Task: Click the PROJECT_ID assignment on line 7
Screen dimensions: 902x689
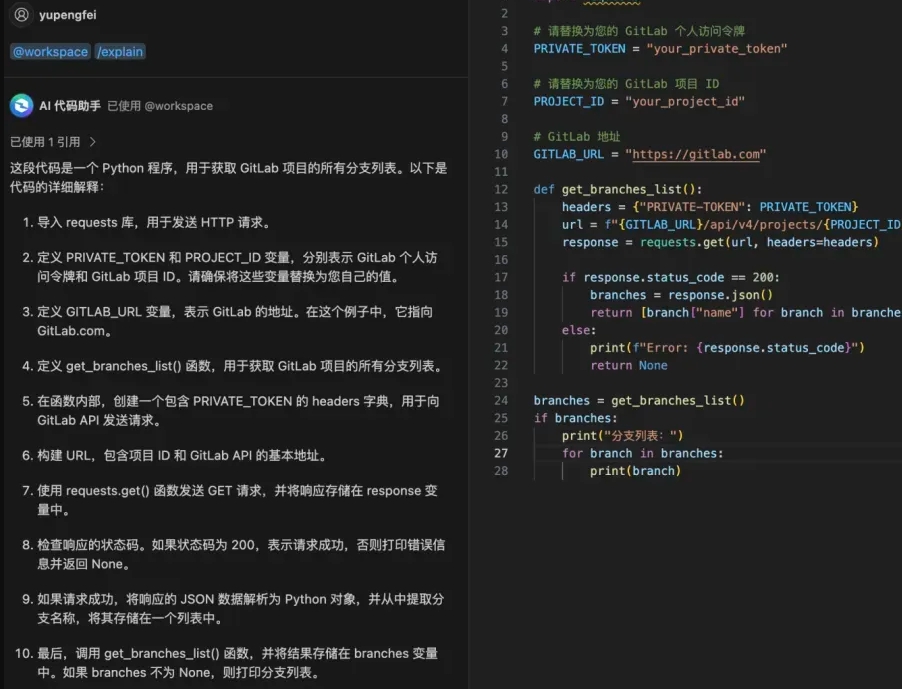Action: point(639,101)
